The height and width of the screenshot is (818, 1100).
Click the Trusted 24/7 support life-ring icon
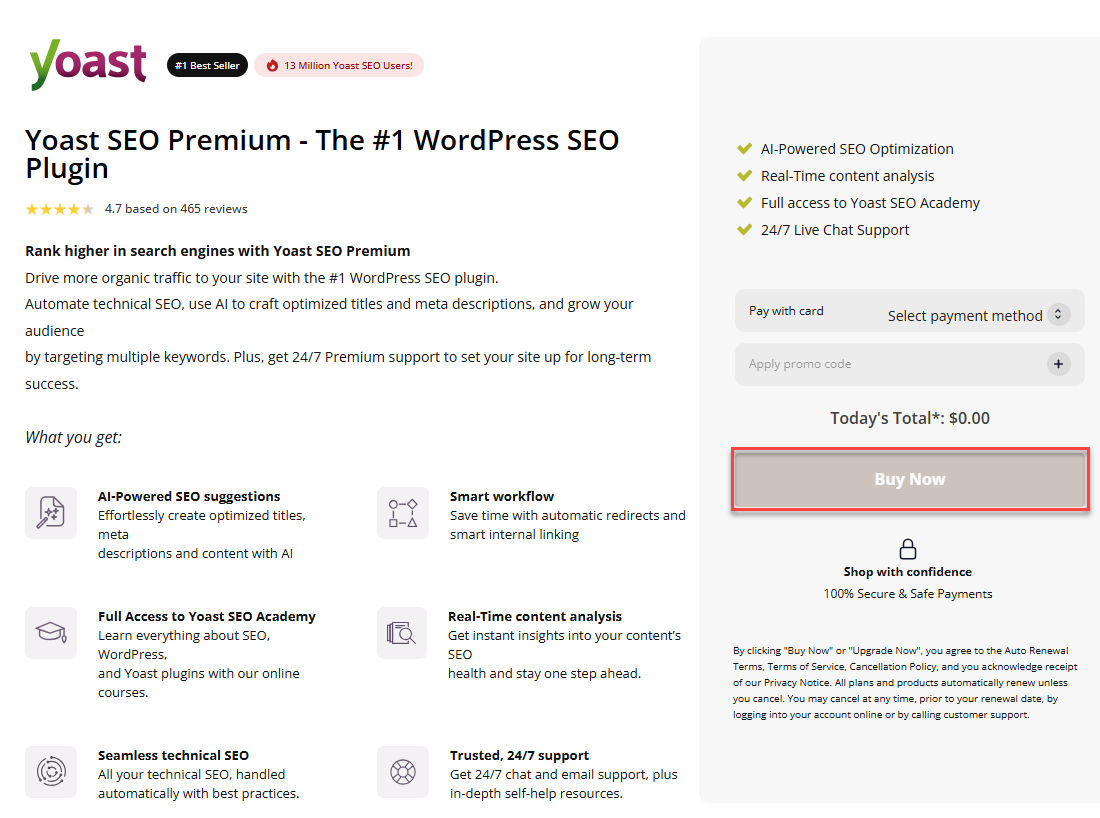pyautogui.click(x=402, y=772)
